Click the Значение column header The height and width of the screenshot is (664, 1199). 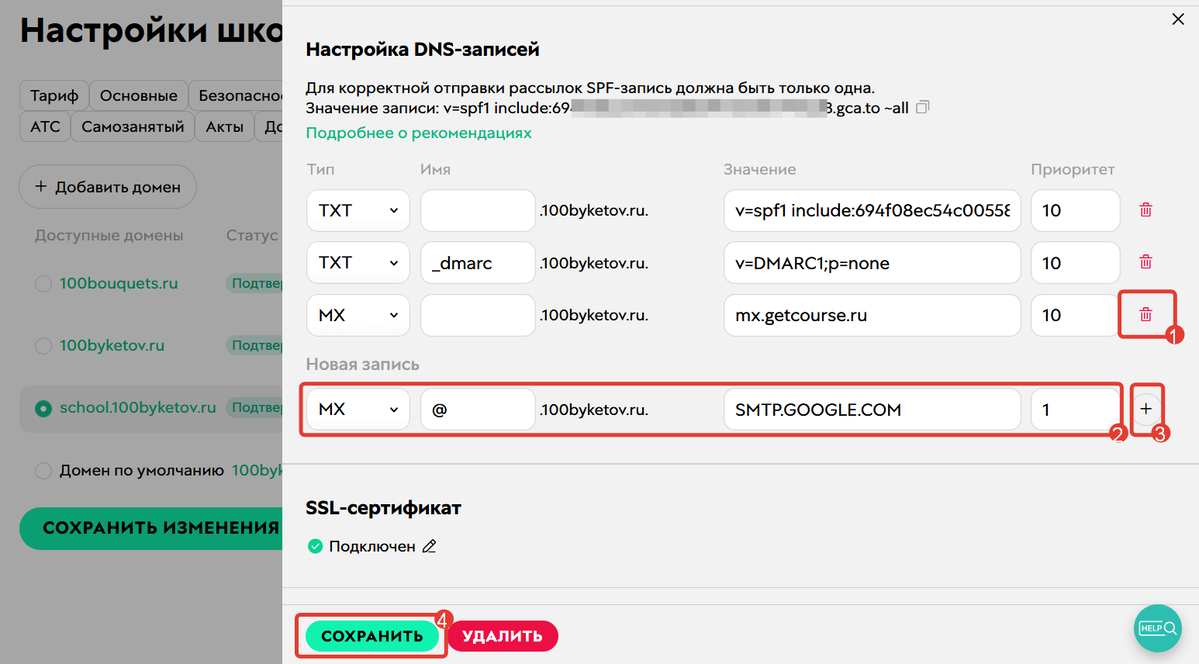tap(759, 170)
